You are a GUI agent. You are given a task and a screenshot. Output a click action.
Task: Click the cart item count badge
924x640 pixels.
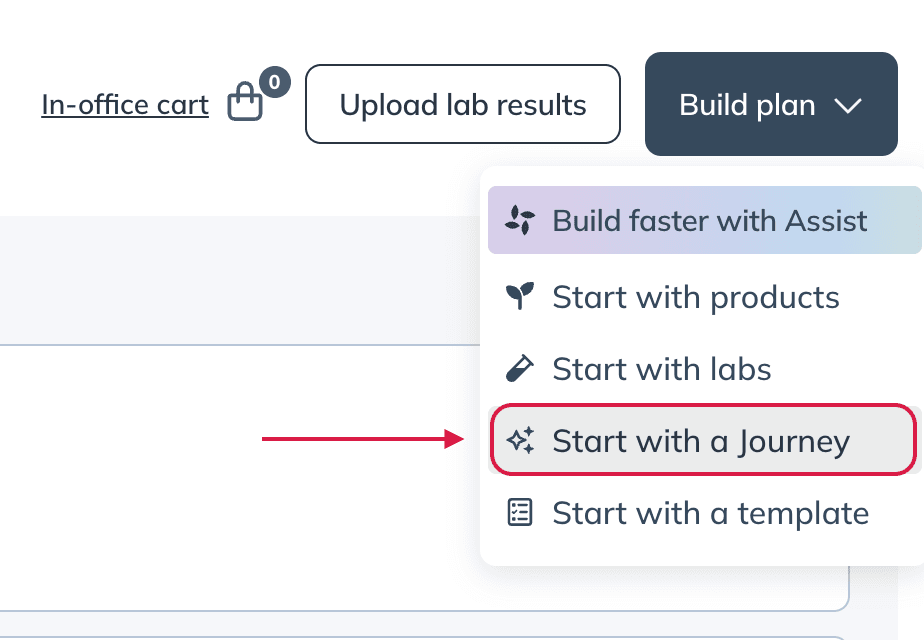click(275, 82)
